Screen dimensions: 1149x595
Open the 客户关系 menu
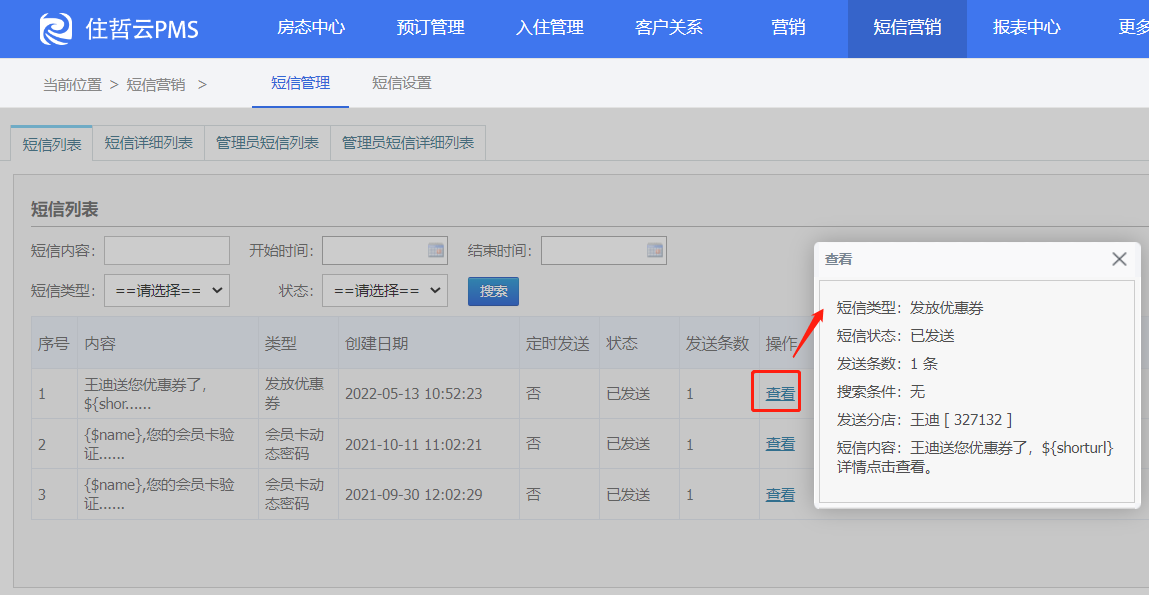pyautogui.click(x=669, y=28)
